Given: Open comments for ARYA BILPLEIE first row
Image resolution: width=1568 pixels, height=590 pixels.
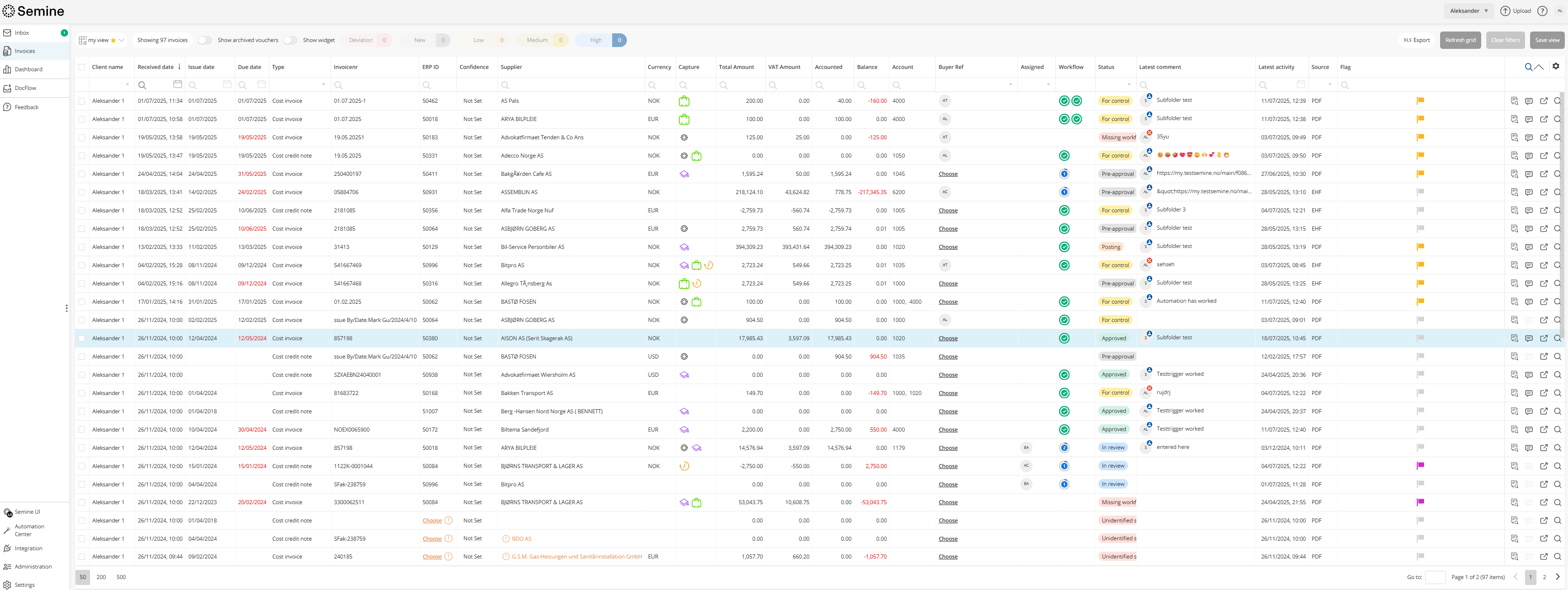Looking at the screenshot, I should [1528, 119].
